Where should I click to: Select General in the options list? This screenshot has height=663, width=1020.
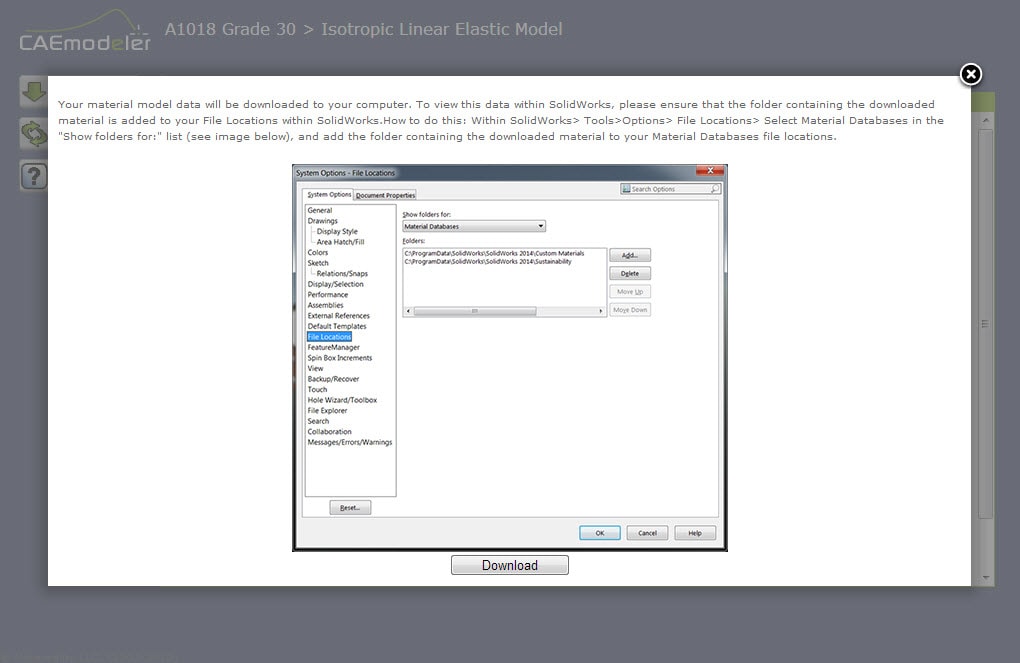(x=319, y=210)
